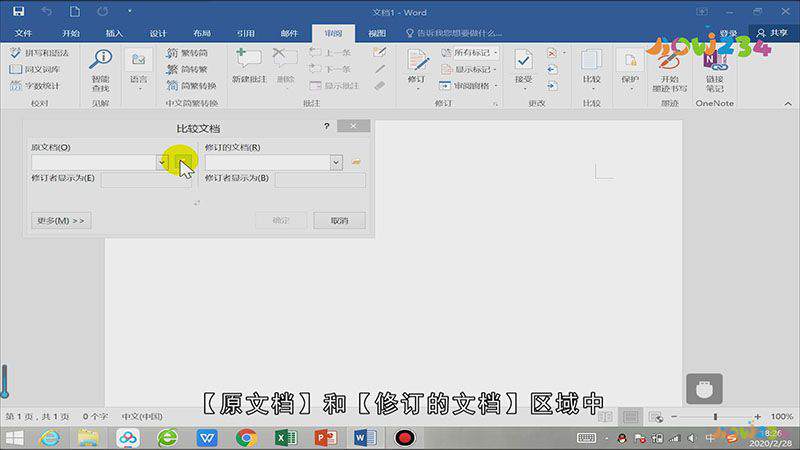Open the 审阅窗格 reviewing pane dropdown
Screen dimensions: 800x450
point(469,86)
